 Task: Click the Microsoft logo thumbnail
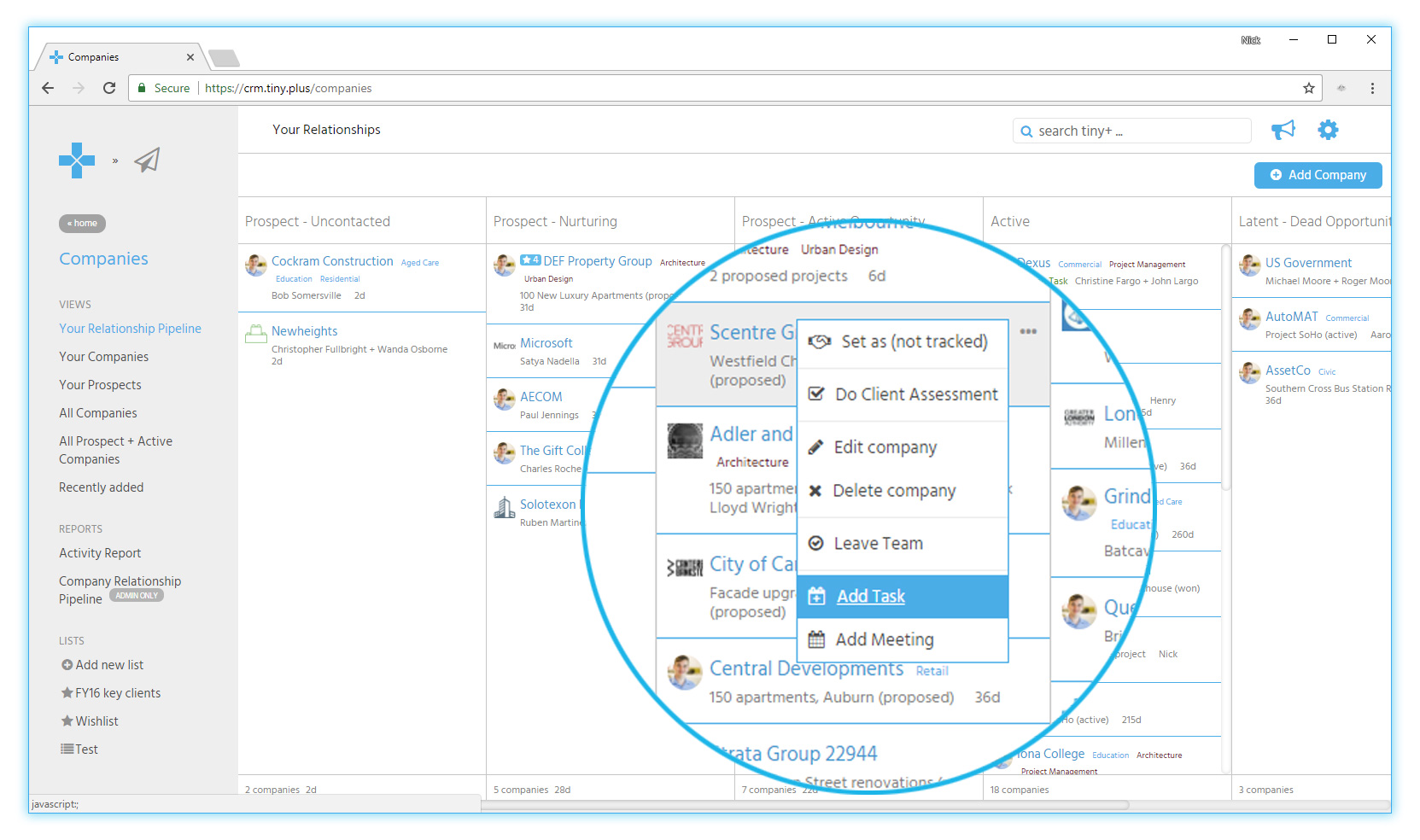click(505, 346)
